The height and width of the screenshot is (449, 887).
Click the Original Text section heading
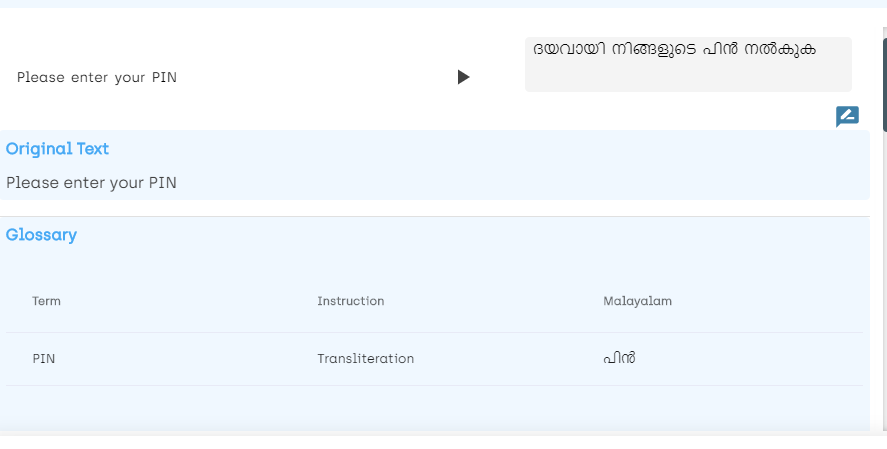click(x=57, y=149)
